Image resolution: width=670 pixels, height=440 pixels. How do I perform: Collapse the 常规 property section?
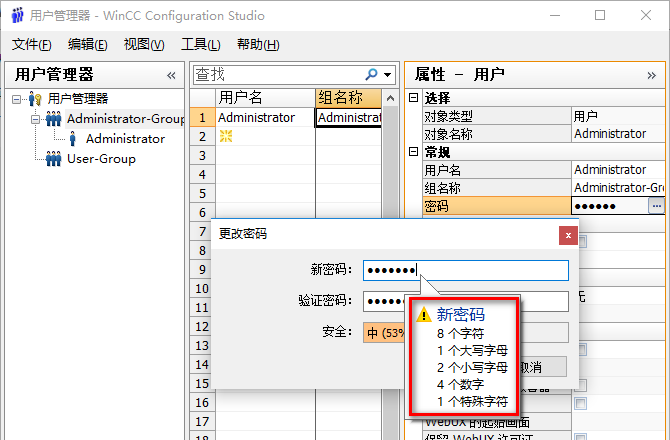click(413, 152)
